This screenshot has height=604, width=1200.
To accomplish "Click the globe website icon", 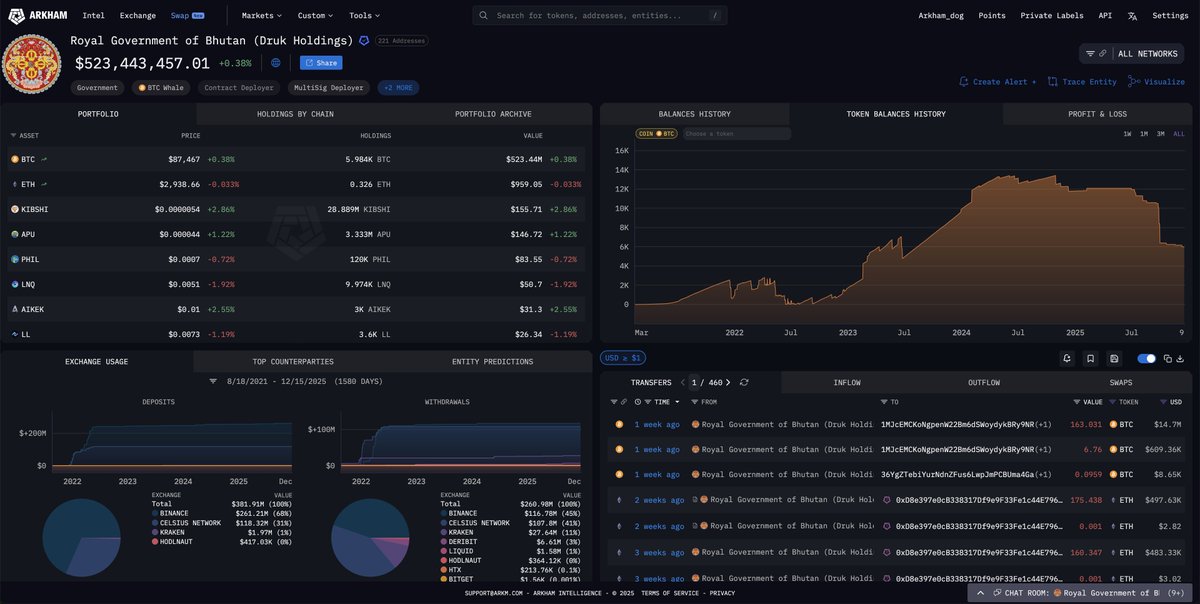I will 276,63.
